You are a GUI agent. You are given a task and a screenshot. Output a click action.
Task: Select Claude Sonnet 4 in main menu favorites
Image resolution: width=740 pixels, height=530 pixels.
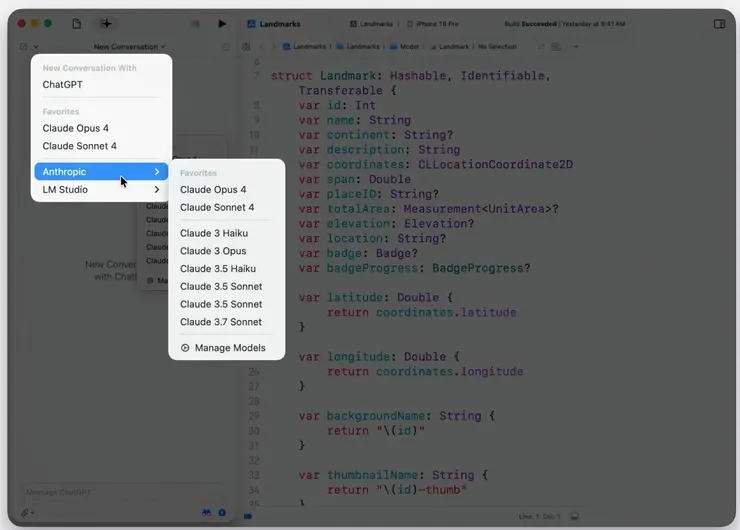tap(101, 146)
